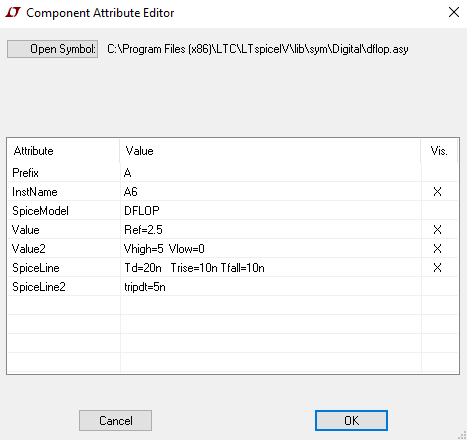Select the Prefix value field containing A
Viewport: 467px width, 440px height.
[271, 173]
